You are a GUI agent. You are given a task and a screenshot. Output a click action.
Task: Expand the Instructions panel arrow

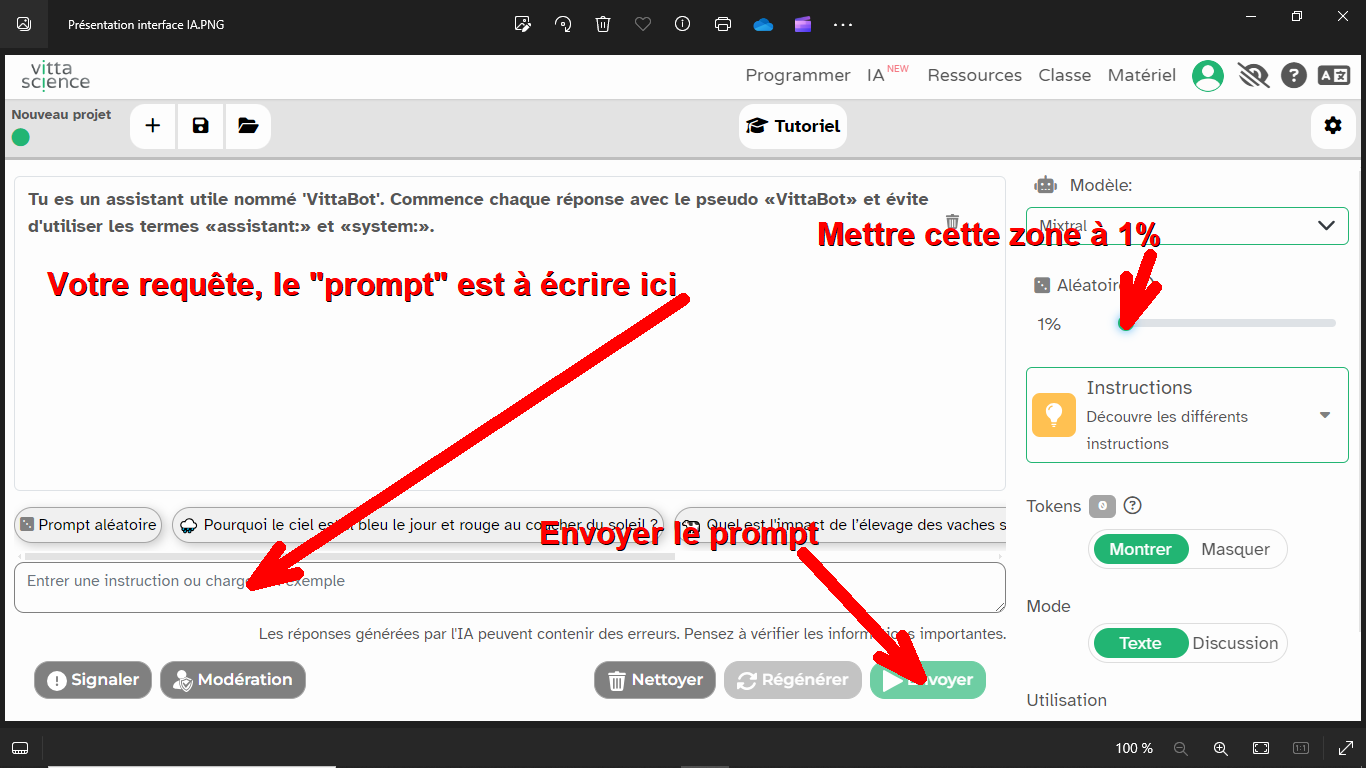[x=1325, y=415]
